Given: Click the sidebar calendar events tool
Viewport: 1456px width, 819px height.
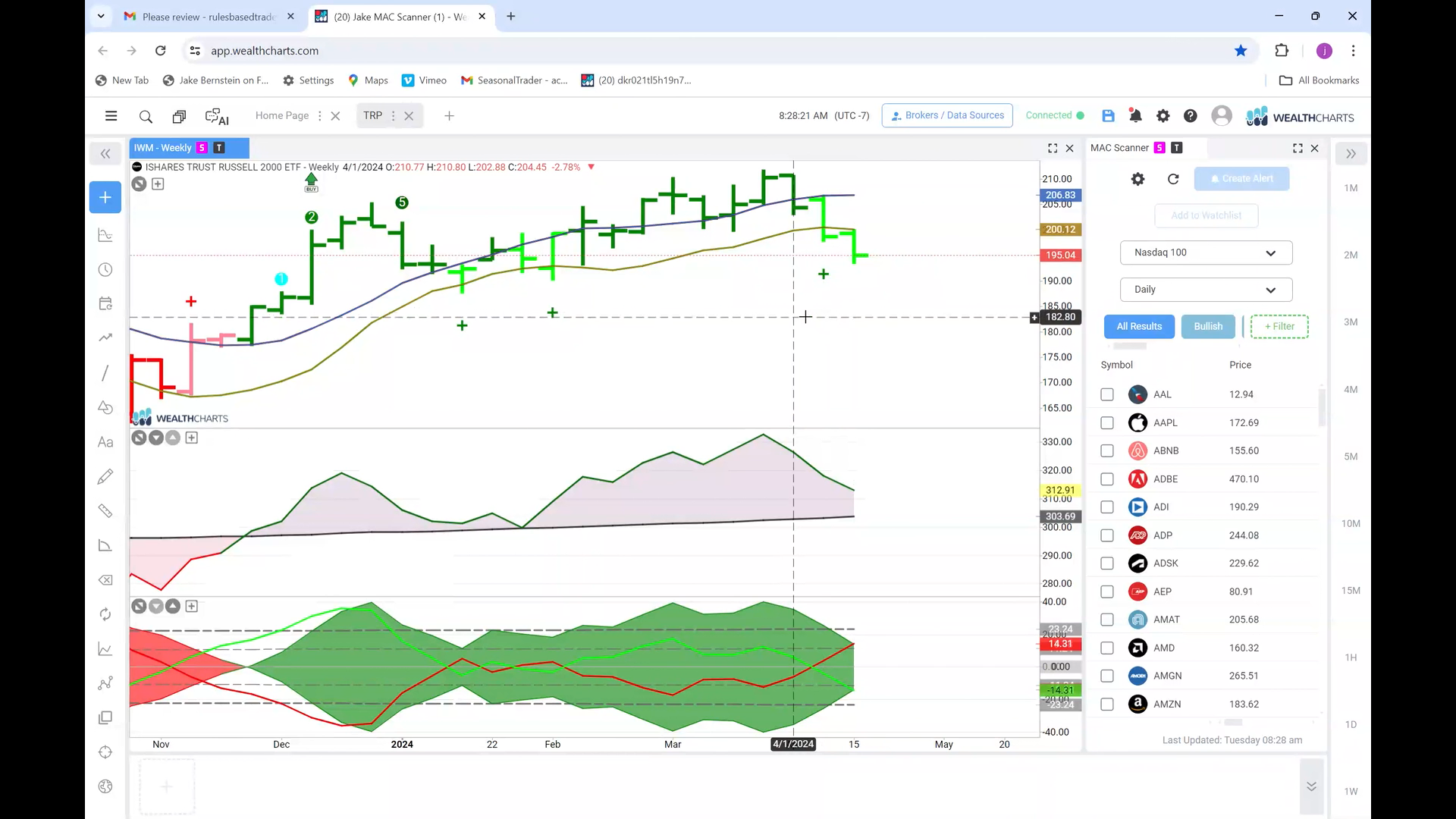Looking at the screenshot, I should tap(105, 304).
